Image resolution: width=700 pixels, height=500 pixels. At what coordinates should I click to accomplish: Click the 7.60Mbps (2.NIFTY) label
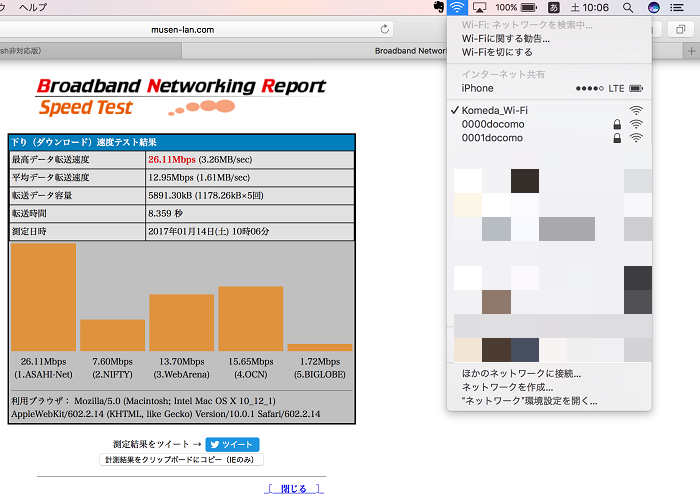pyautogui.click(x=112, y=368)
